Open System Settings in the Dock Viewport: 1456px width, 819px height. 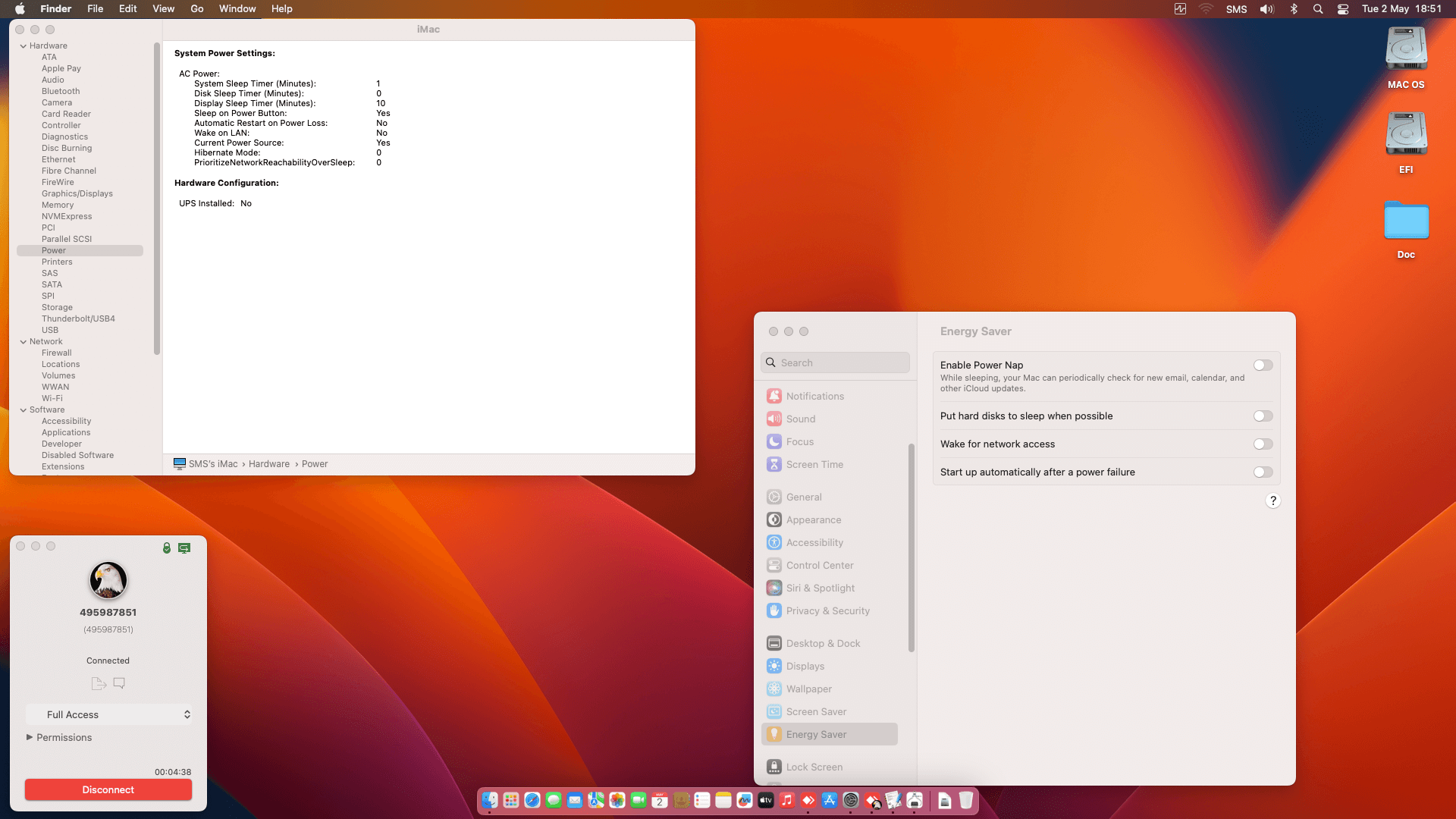[851, 800]
